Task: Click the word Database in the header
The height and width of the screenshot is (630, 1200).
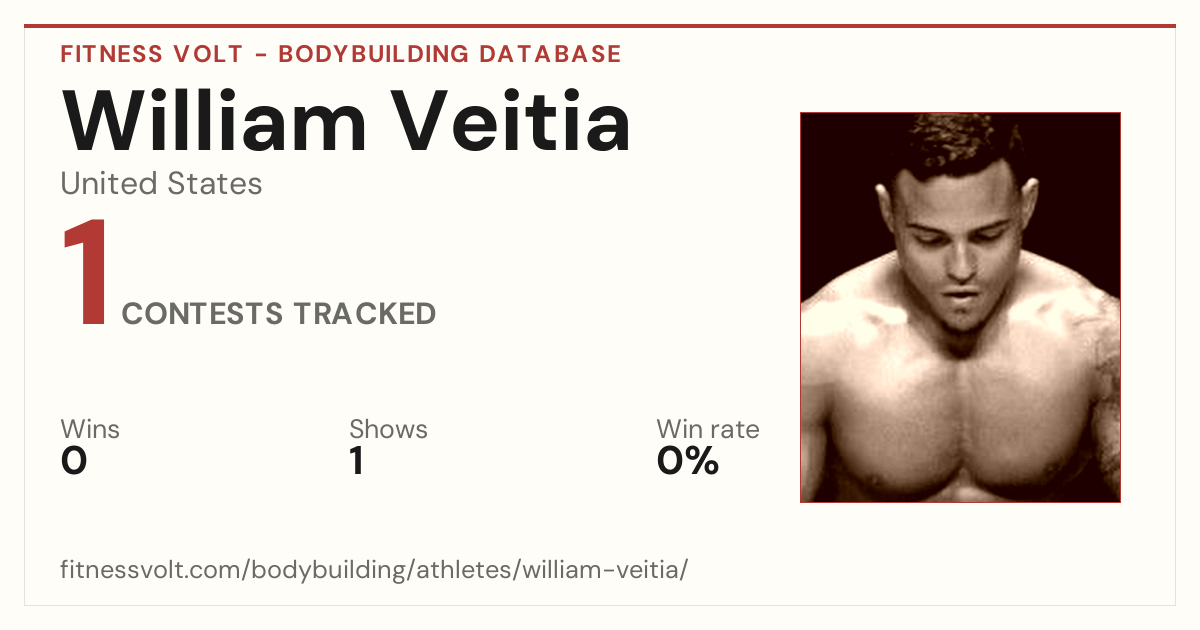Action: coord(550,54)
